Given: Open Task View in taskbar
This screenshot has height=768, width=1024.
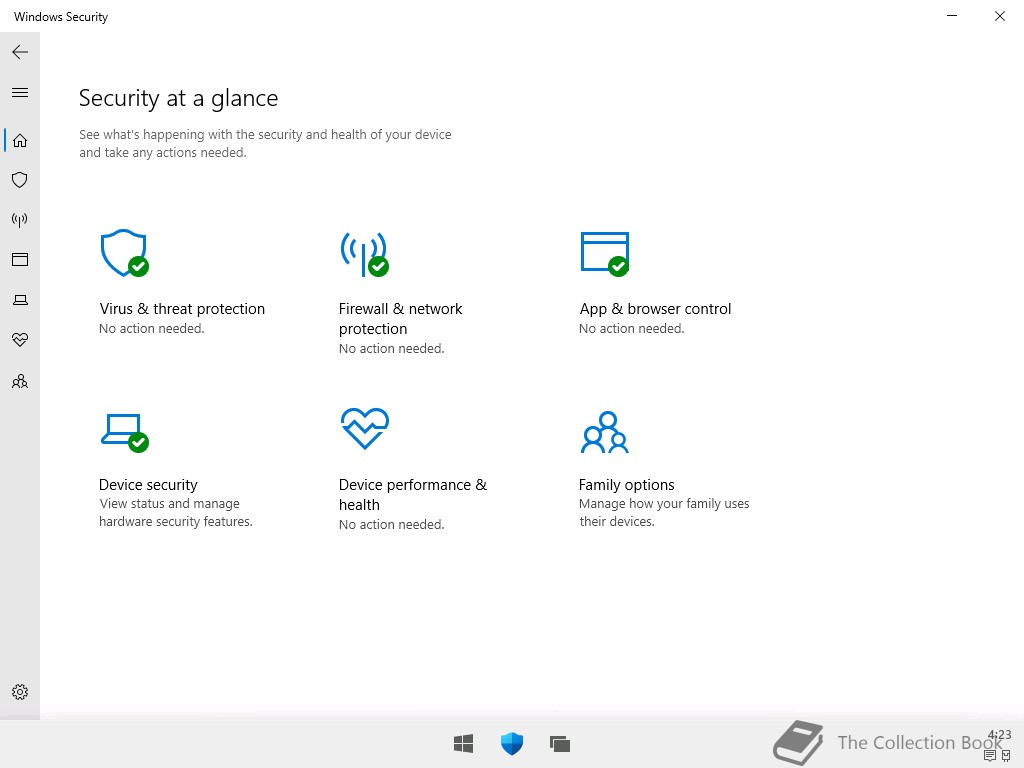Looking at the screenshot, I should tap(560, 744).
